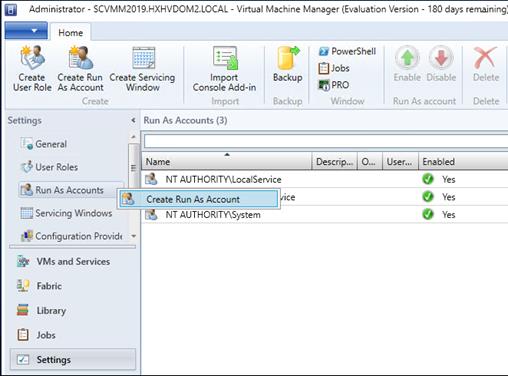Switch to the Home ribbon tab

pos(70,33)
